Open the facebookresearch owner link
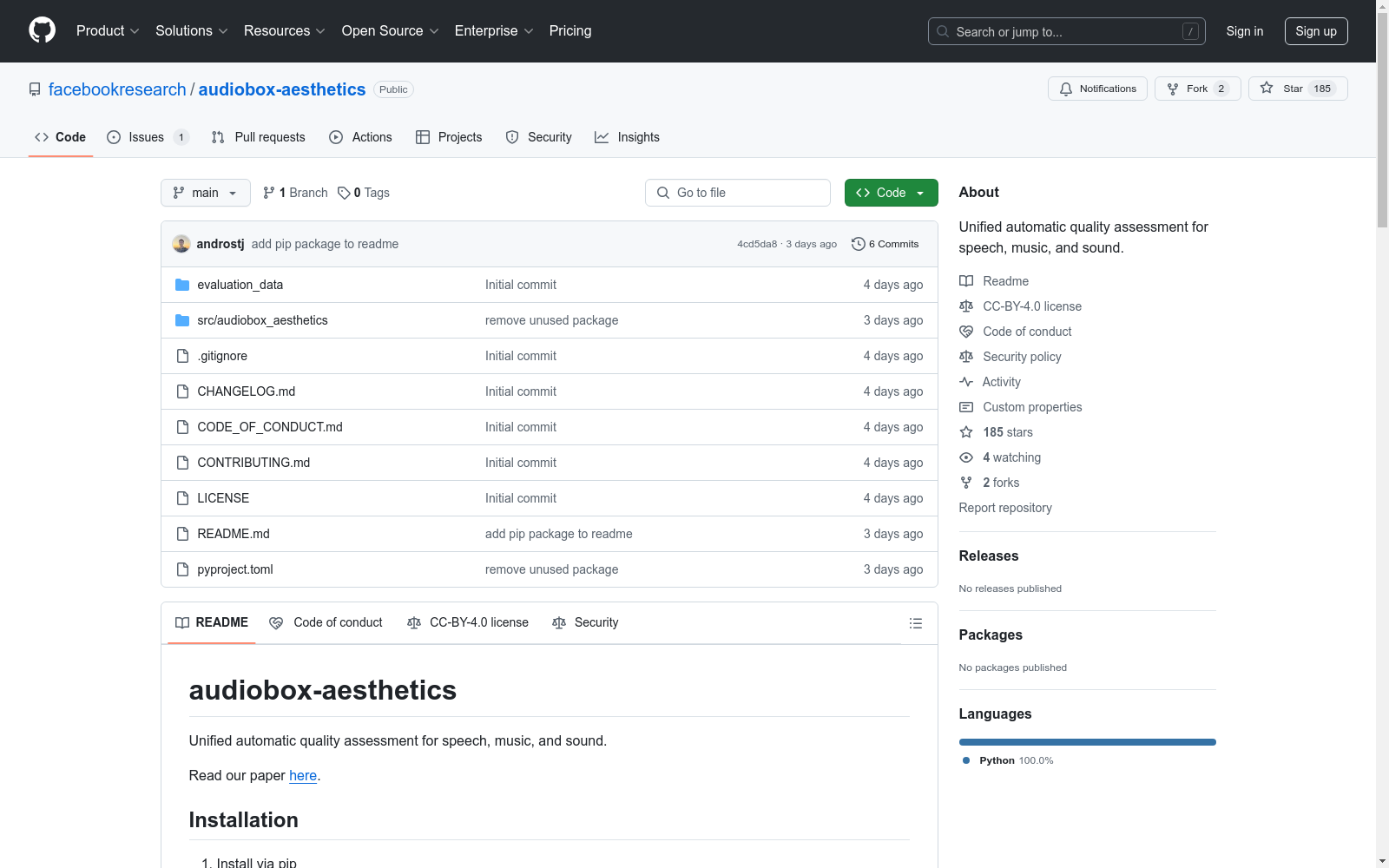 tap(117, 89)
